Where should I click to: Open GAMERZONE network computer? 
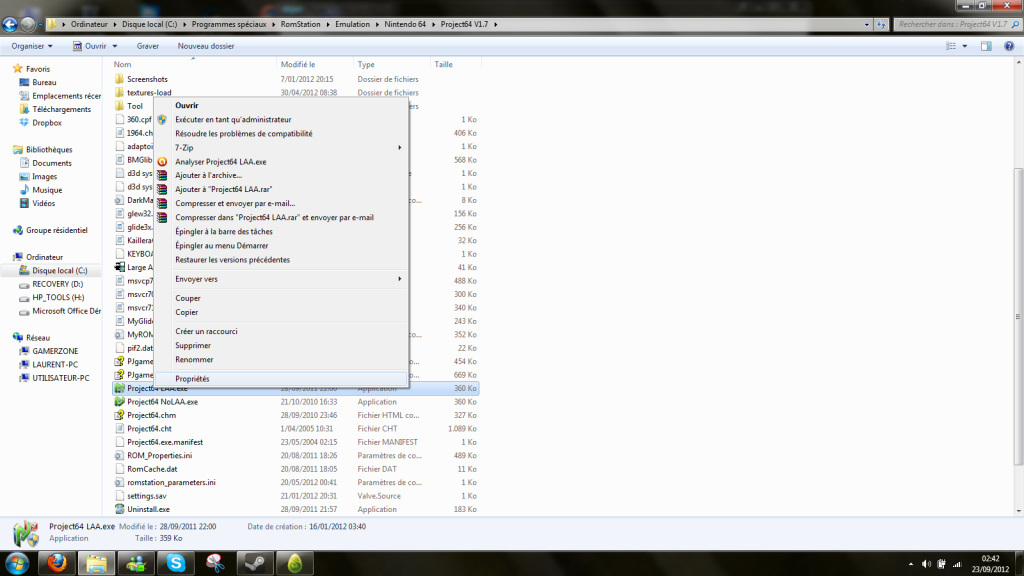tap(55, 351)
